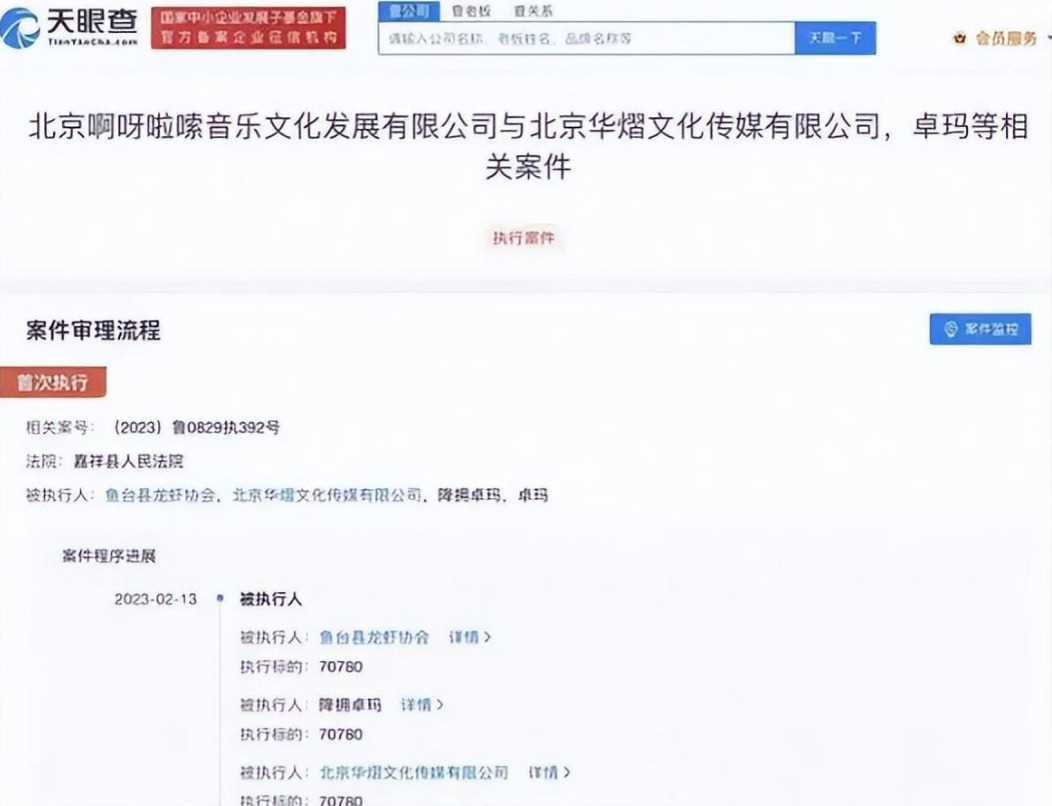Click the crown icon beside 会员服务
Screen dimensions: 1052x806
click(960, 39)
